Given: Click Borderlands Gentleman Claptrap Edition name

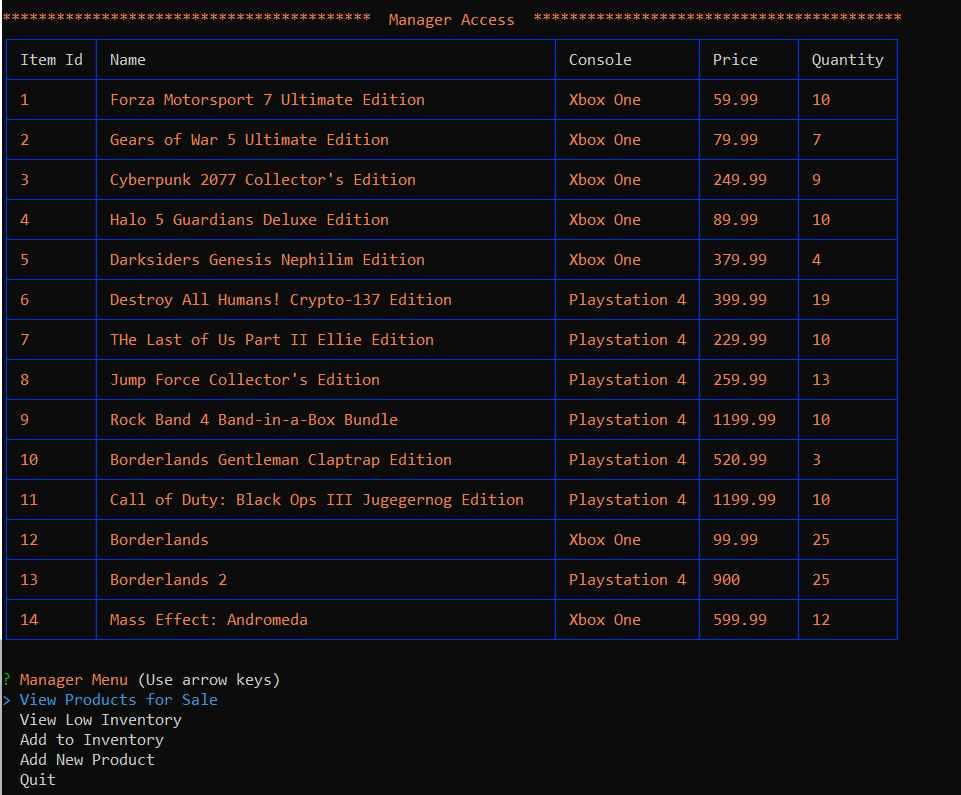Looking at the screenshot, I should [x=281, y=459].
